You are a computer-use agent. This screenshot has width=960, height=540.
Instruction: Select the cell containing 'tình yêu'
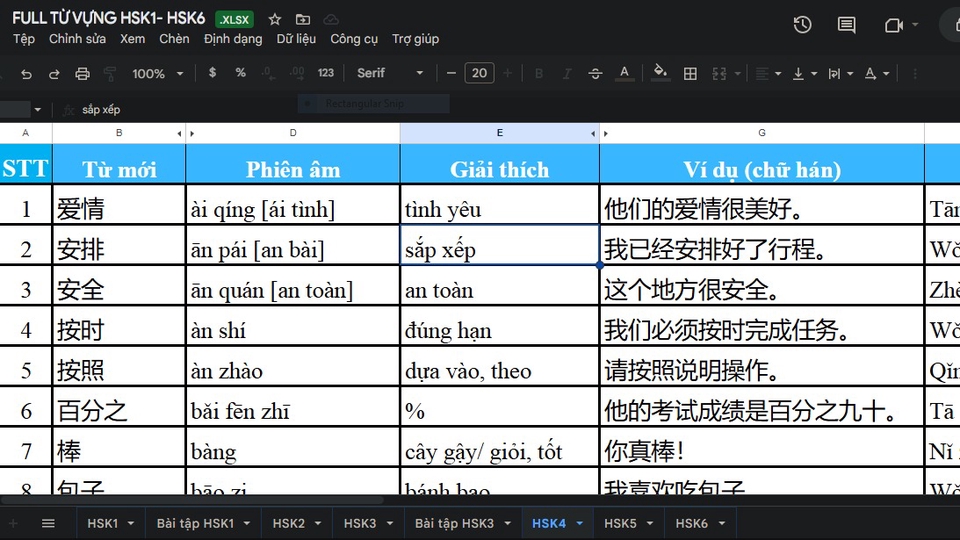tap(499, 209)
